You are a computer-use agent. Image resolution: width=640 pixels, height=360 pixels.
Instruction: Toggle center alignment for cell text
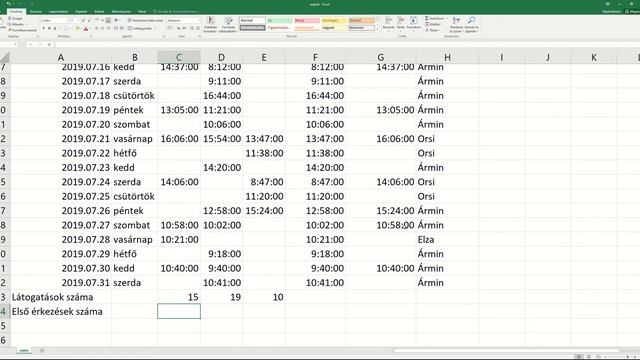tap(102, 29)
